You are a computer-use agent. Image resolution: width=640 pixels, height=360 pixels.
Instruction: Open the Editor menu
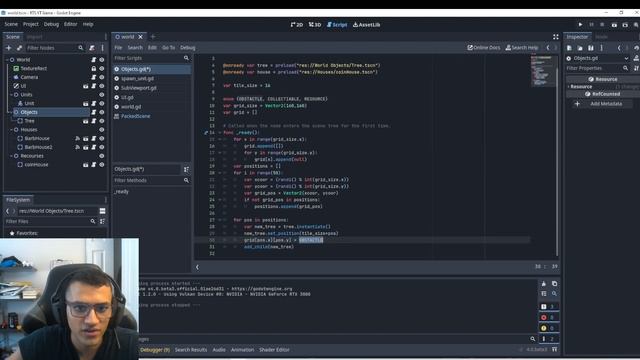(x=71, y=24)
